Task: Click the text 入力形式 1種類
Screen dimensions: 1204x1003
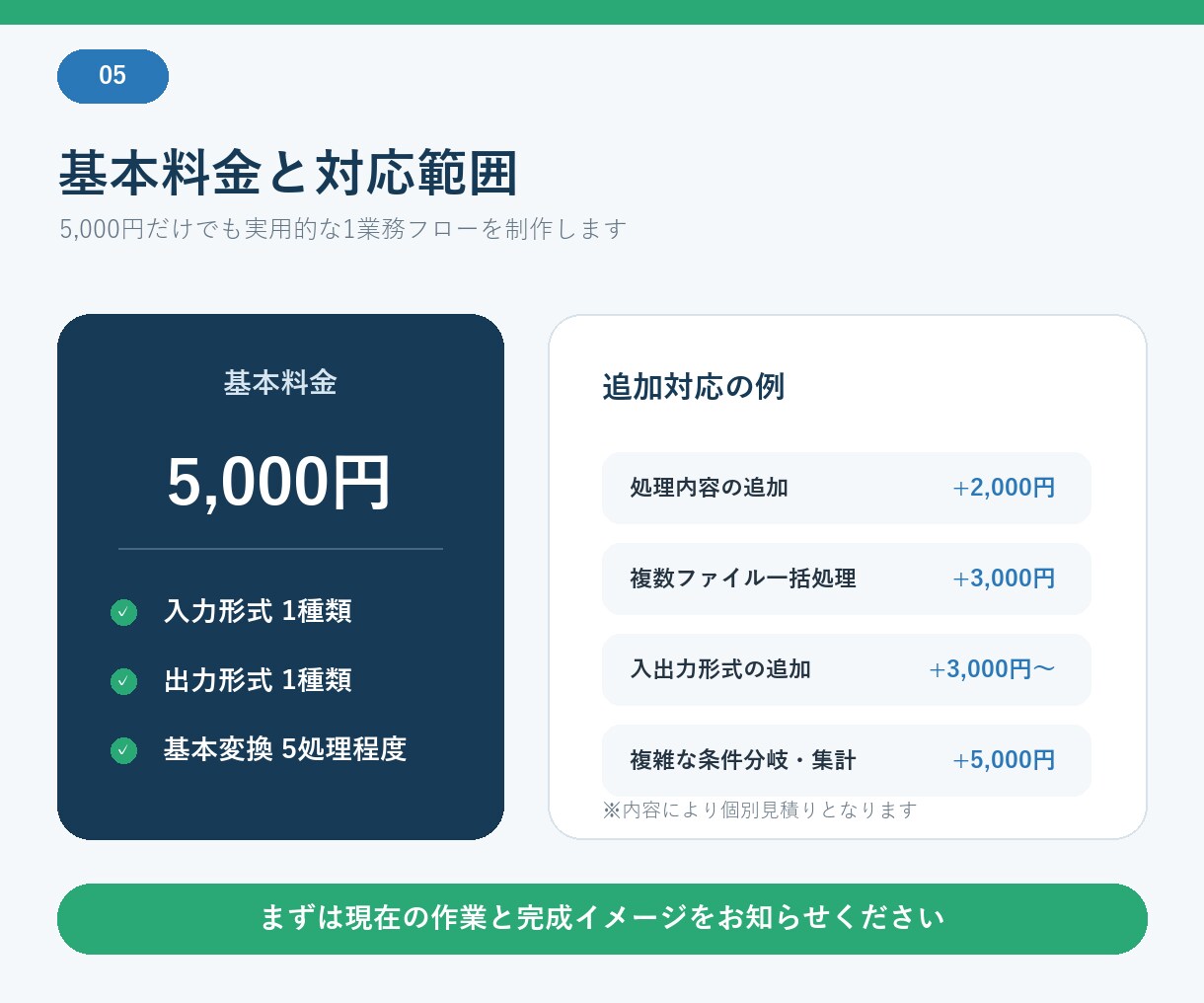Action: pyautogui.click(x=258, y=611)
